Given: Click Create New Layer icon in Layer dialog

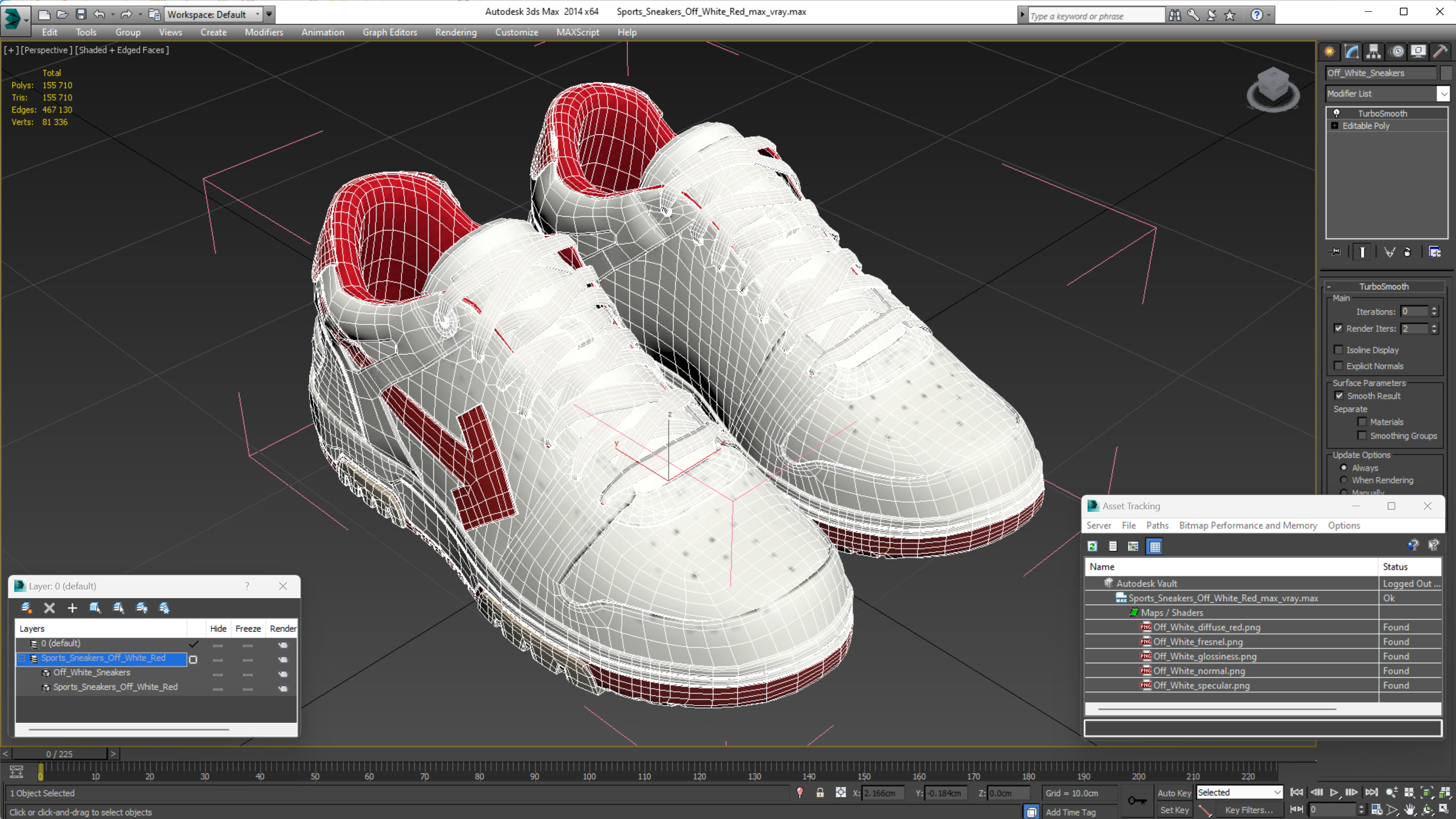Looking at the screenshot, I should click(26, 608).
